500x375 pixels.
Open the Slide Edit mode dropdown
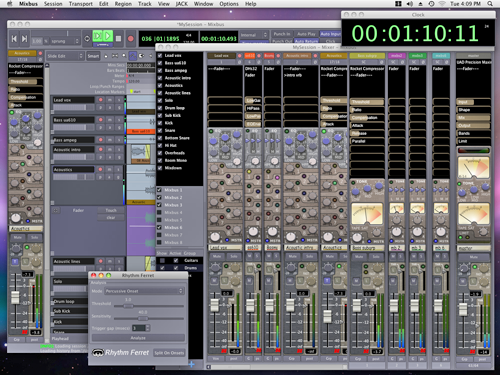coord(65,56)
